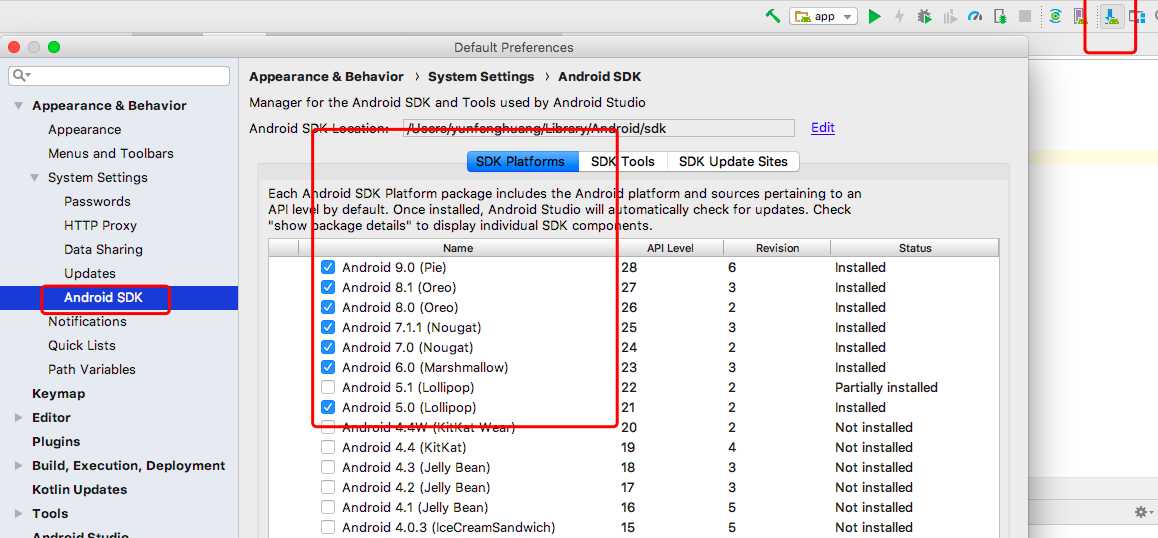Open Passwords under System Settings

(x=97, y=202)
